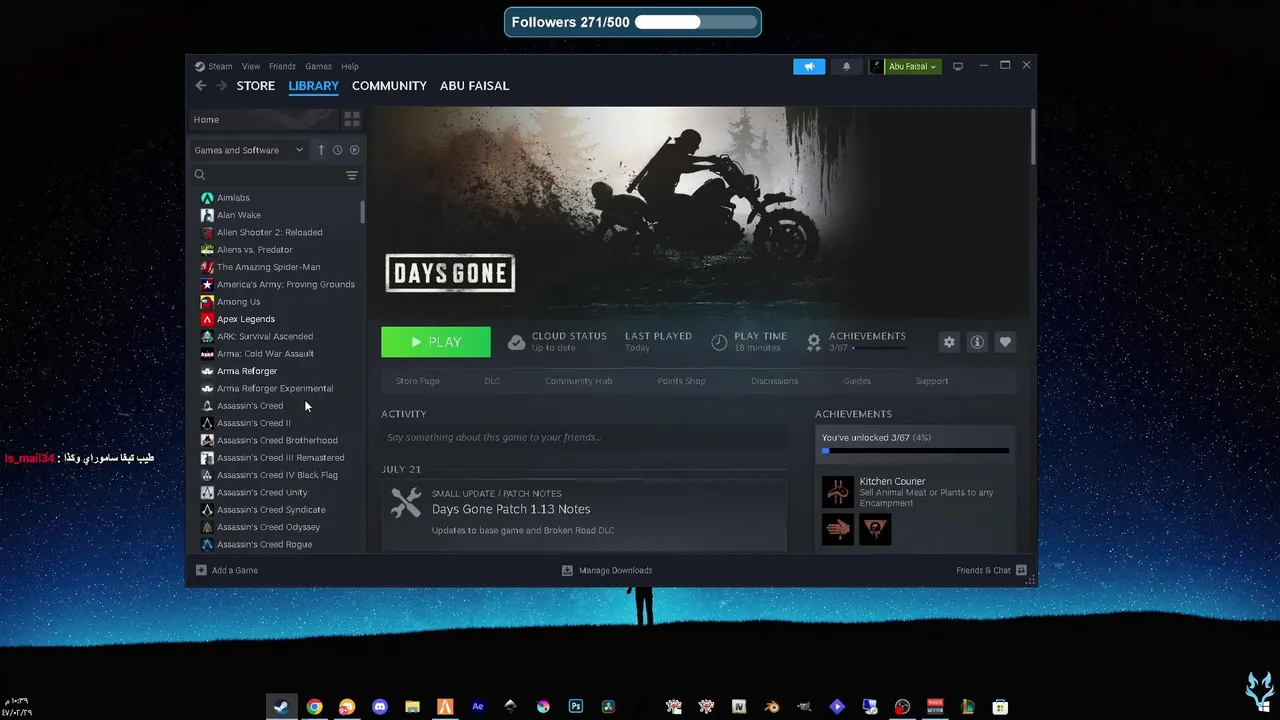Open the Store Page link
The image size is (1280, 720).
tap(417, 381)
